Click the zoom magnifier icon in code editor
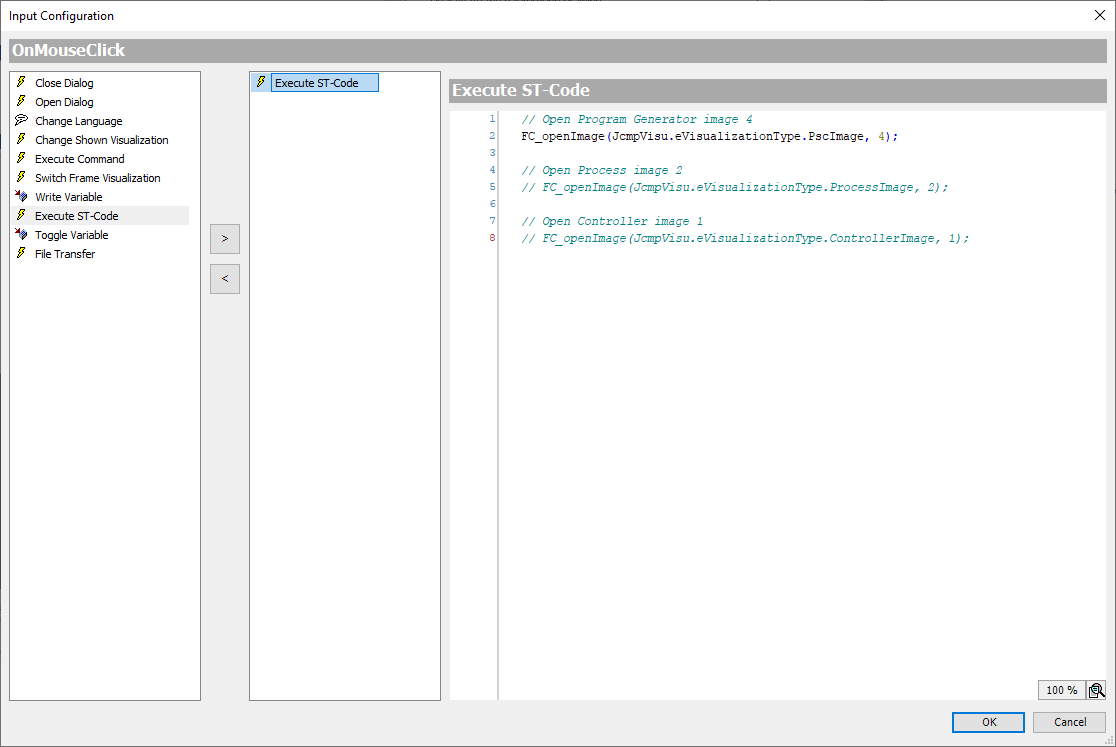 point(1096,690)
